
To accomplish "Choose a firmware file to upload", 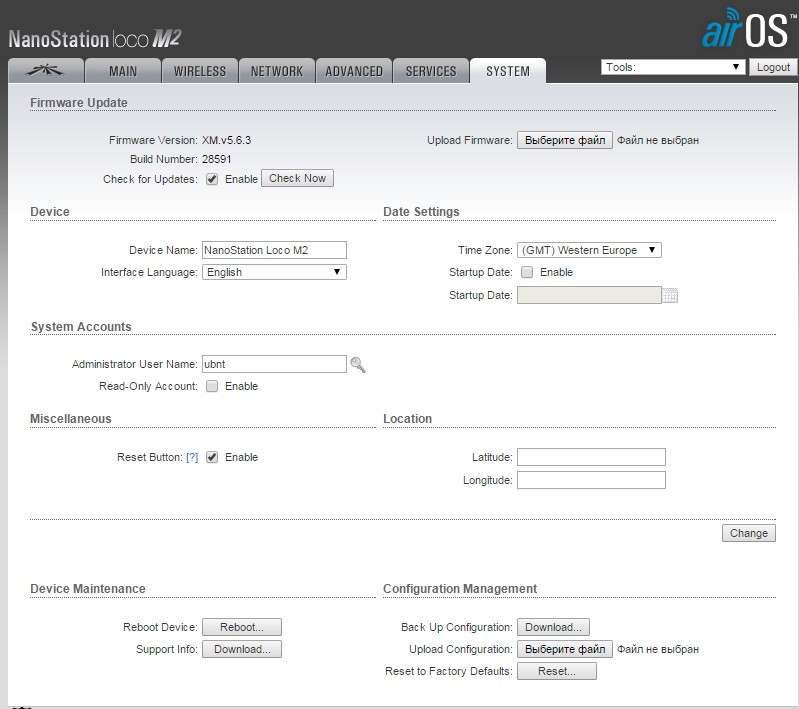I will pyautogui.click(x=565, y=140).
